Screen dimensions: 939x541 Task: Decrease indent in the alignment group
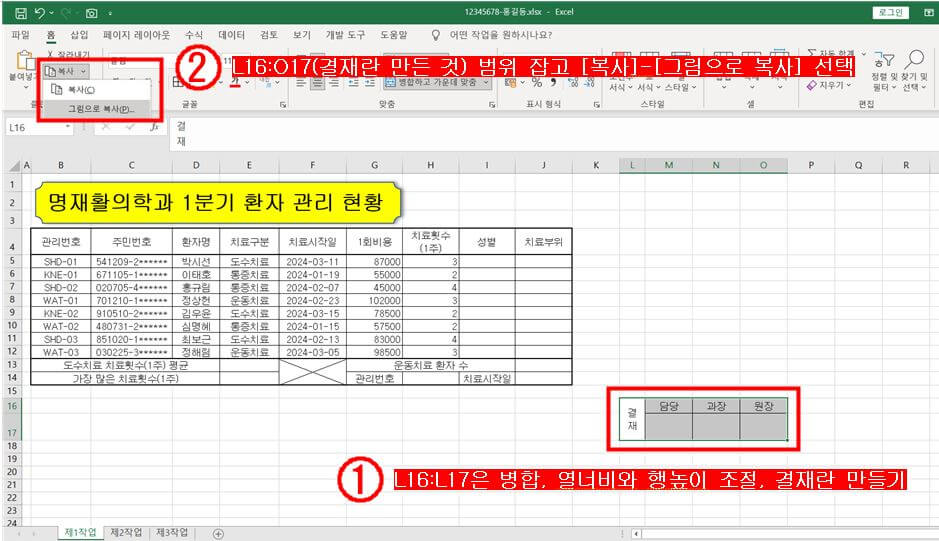pyautogui.click(x=354, y=83)
